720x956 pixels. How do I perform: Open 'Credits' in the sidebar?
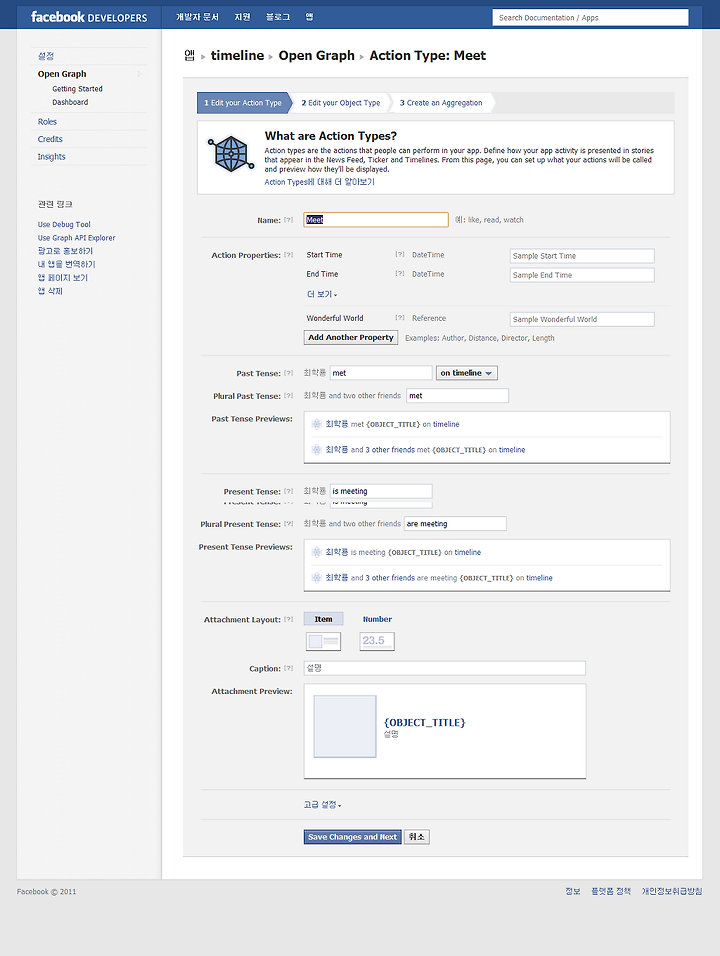click(50, 139)
